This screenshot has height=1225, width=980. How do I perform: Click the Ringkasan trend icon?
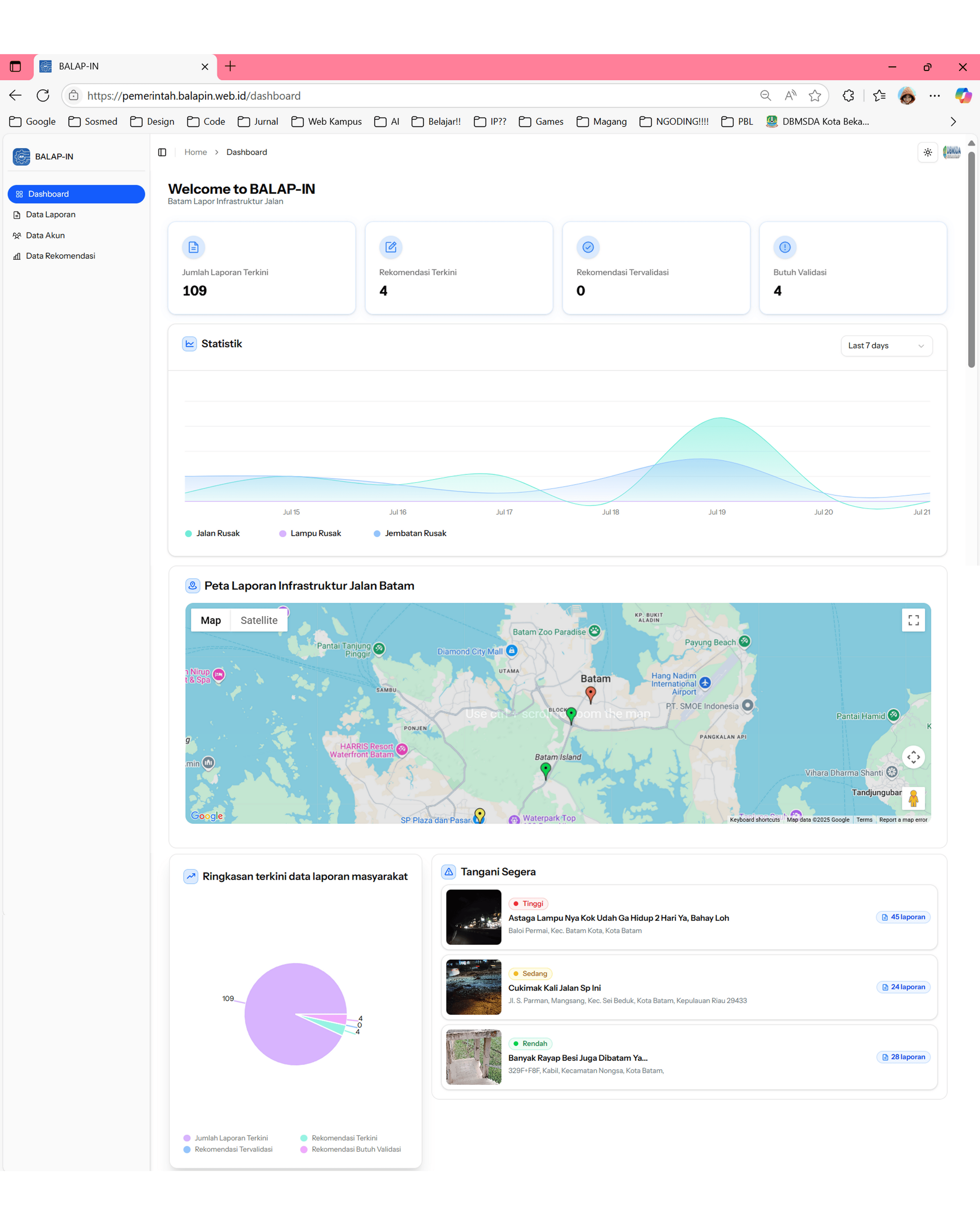pos(191,876)
